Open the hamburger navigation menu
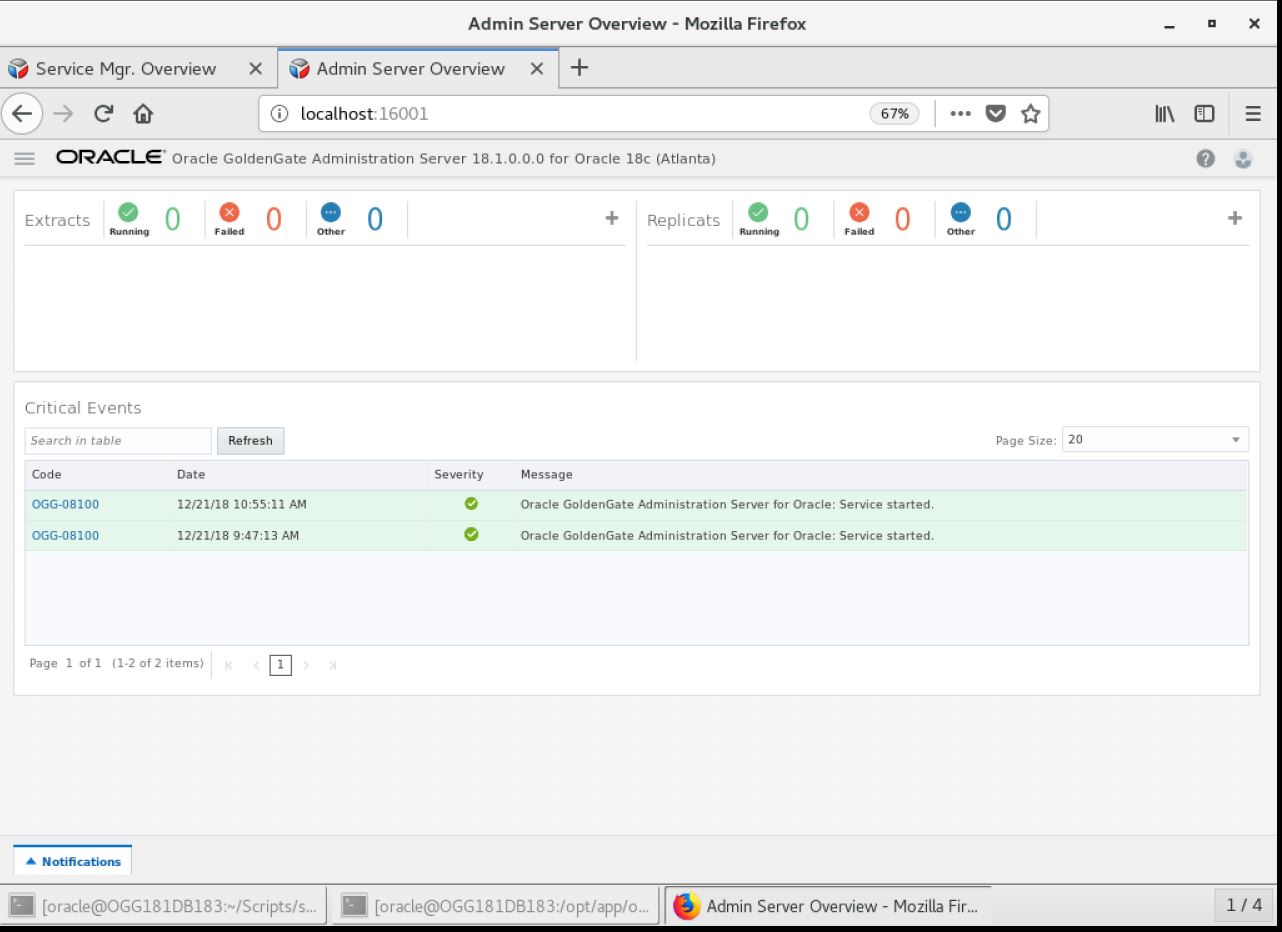 (25, 158)
